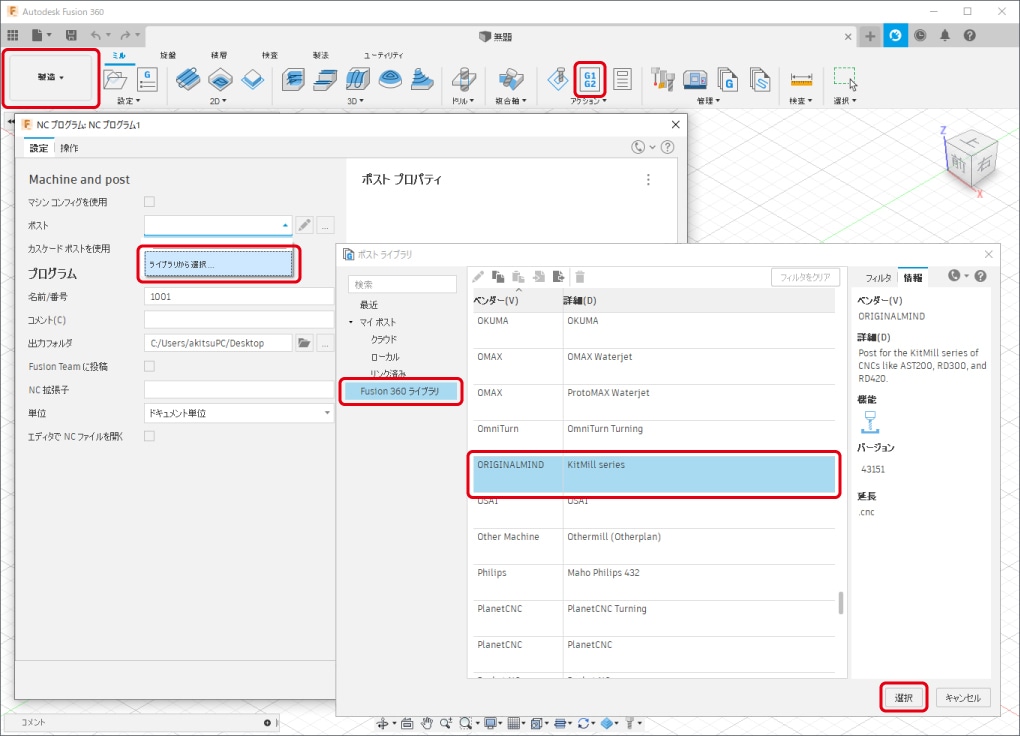
Task: Toggle the エディタで NC ファイルを開く checkbox
Action: [149, 436]
